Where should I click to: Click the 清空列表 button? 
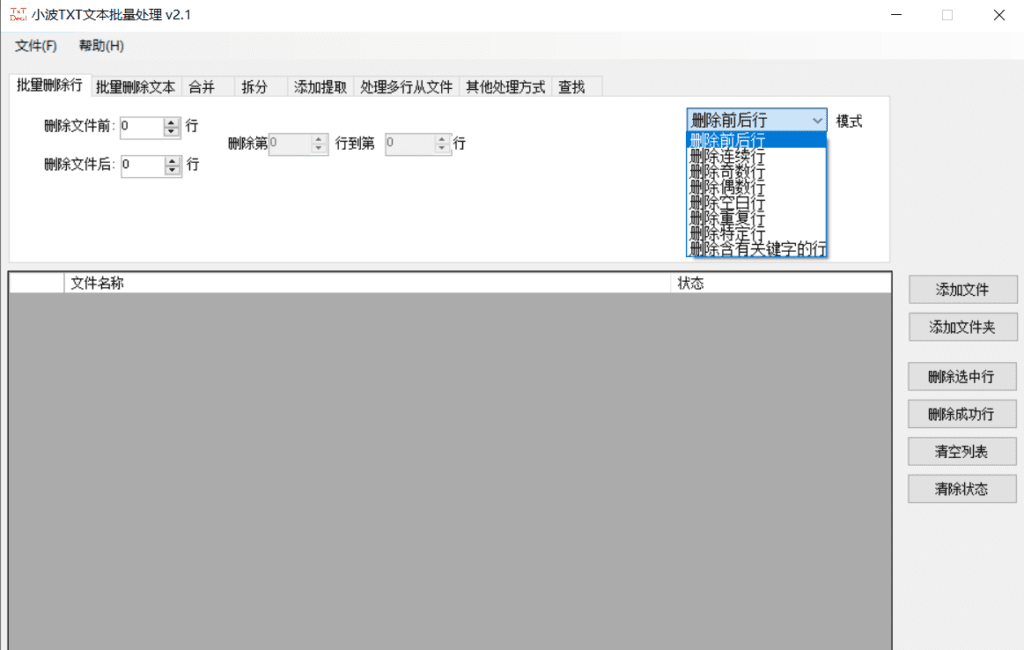(962, 451)
